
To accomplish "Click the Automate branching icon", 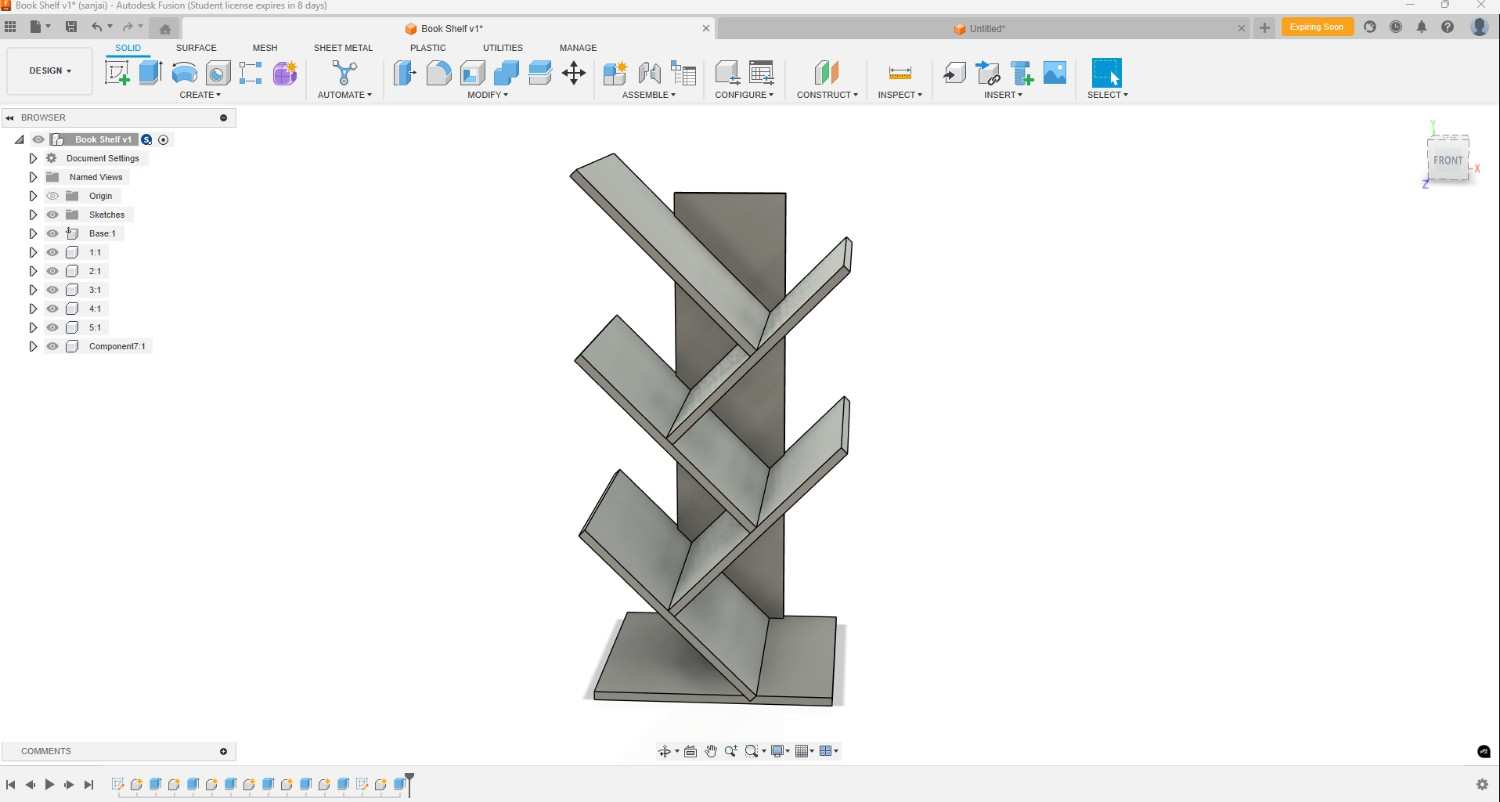I will click(345, 72).
